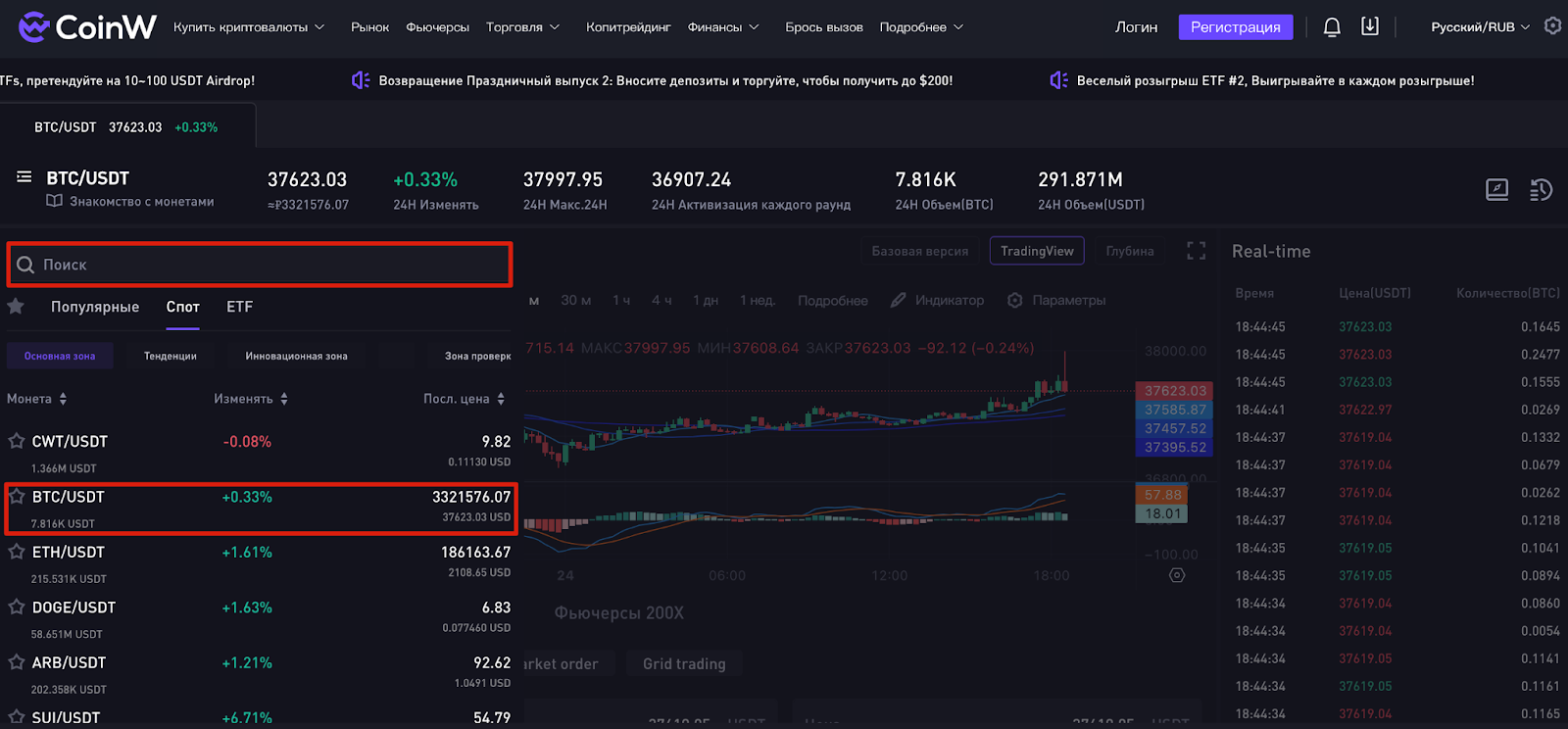Switch to the ETF tab
Image resolution: width=1568 pixels, height=729 pixels.
pos(240,307)
